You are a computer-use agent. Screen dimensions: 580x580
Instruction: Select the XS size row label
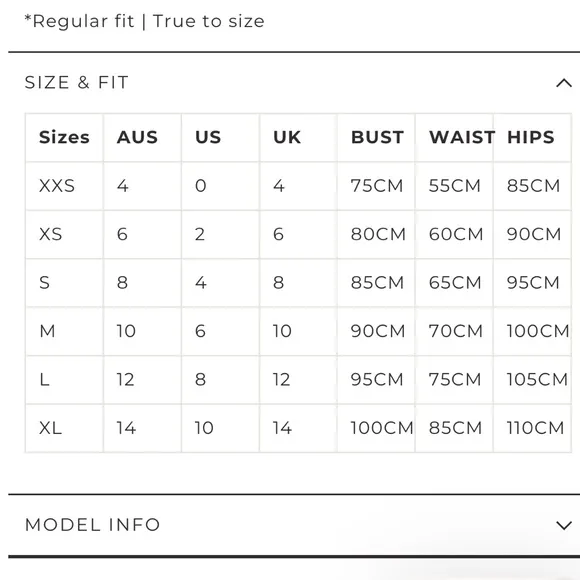click(x=51, y=234)
